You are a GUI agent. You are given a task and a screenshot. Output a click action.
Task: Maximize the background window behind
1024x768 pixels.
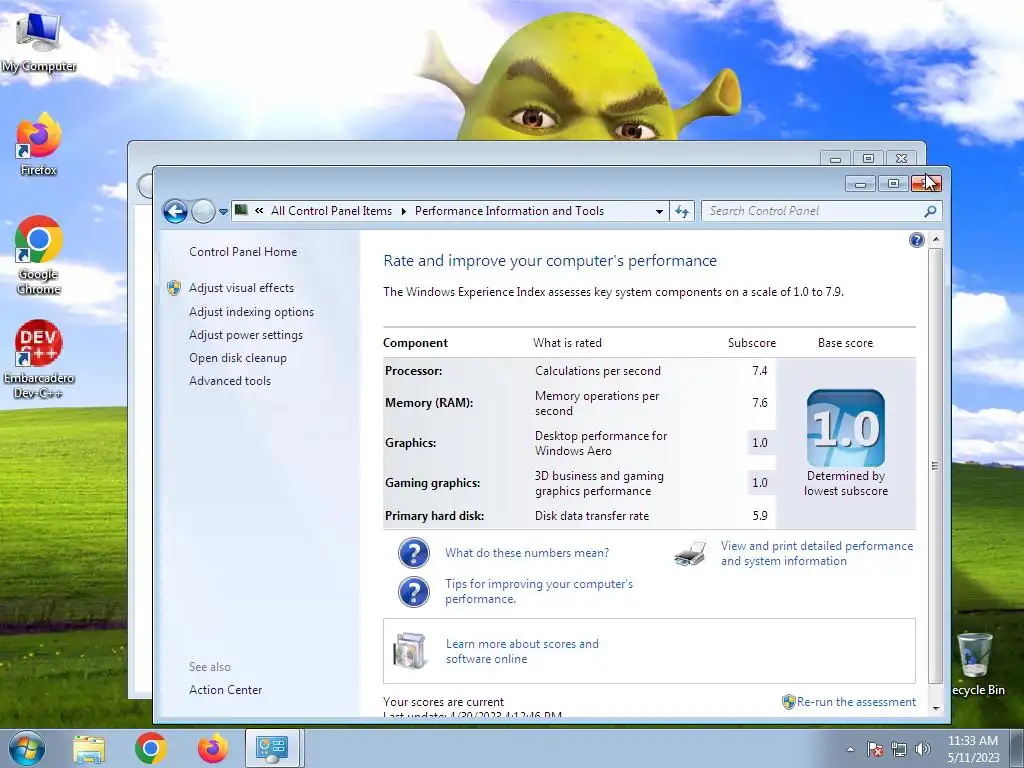point(868,158)
